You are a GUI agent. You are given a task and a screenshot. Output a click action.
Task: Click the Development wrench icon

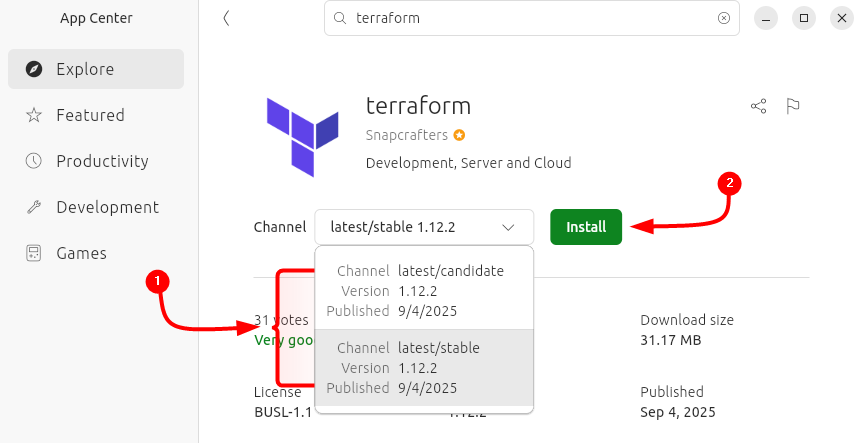tap(34, 207)
